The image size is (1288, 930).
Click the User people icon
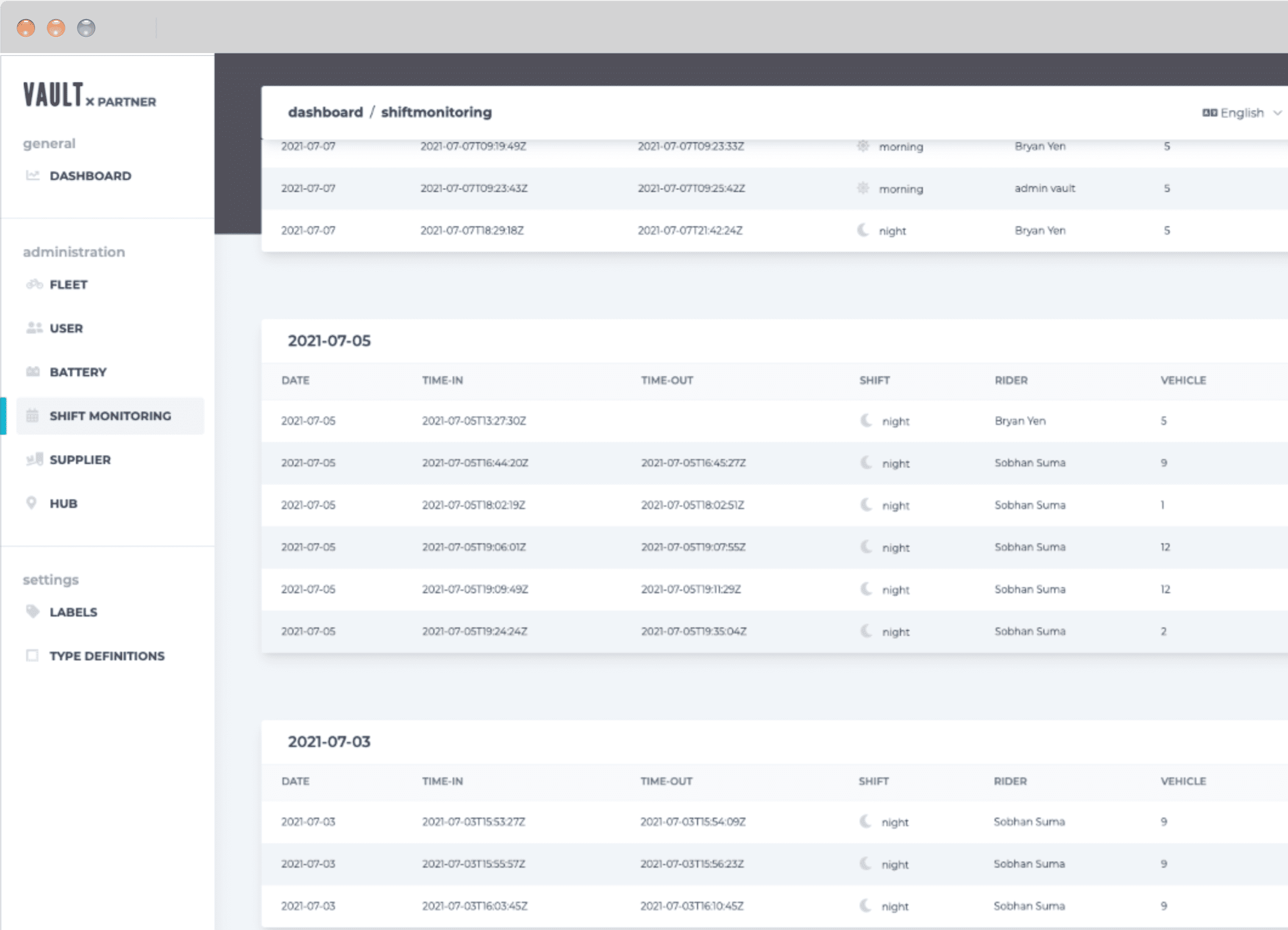(x=34, y=327)
